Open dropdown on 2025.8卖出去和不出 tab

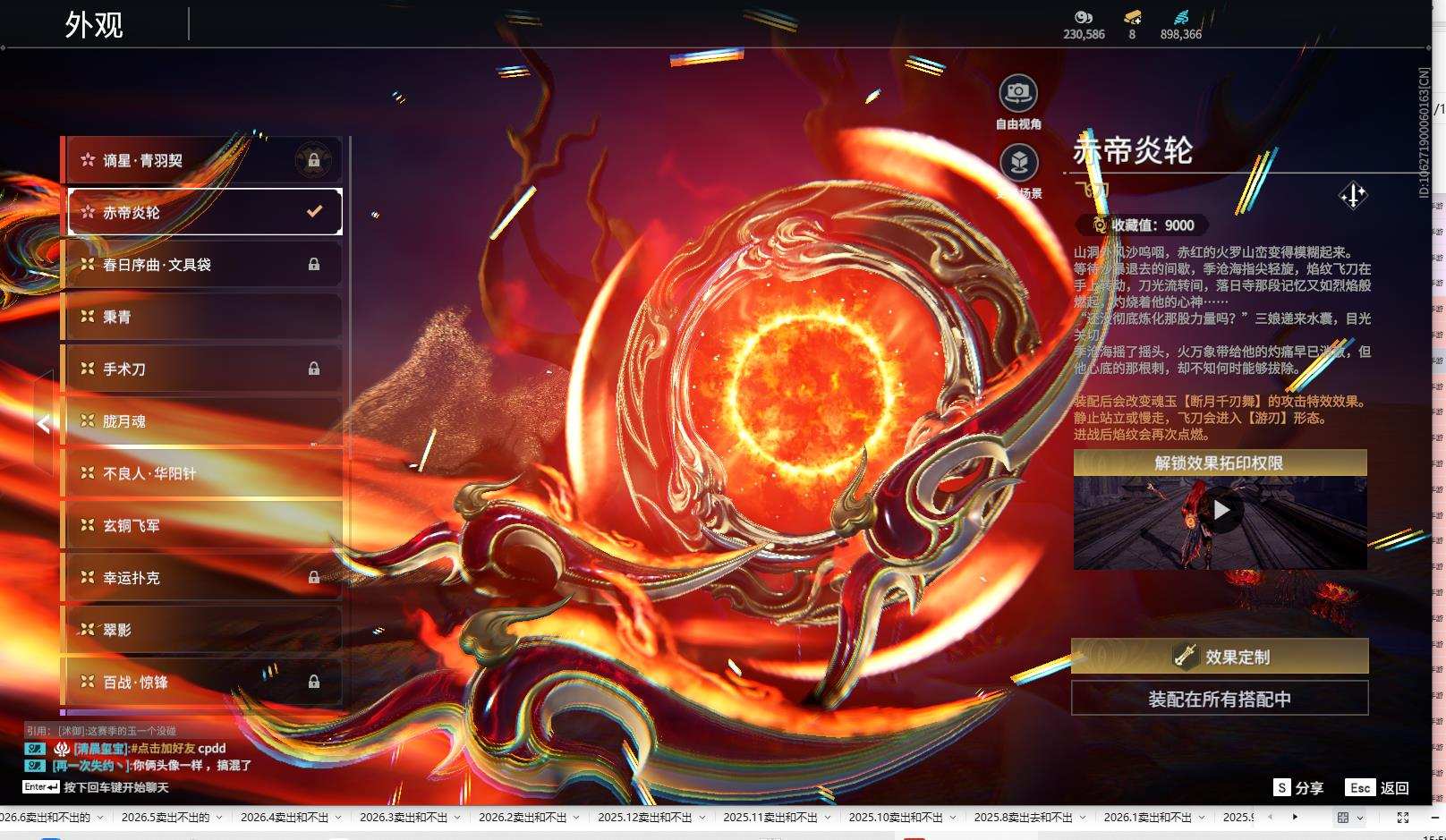click(1083, 818)
